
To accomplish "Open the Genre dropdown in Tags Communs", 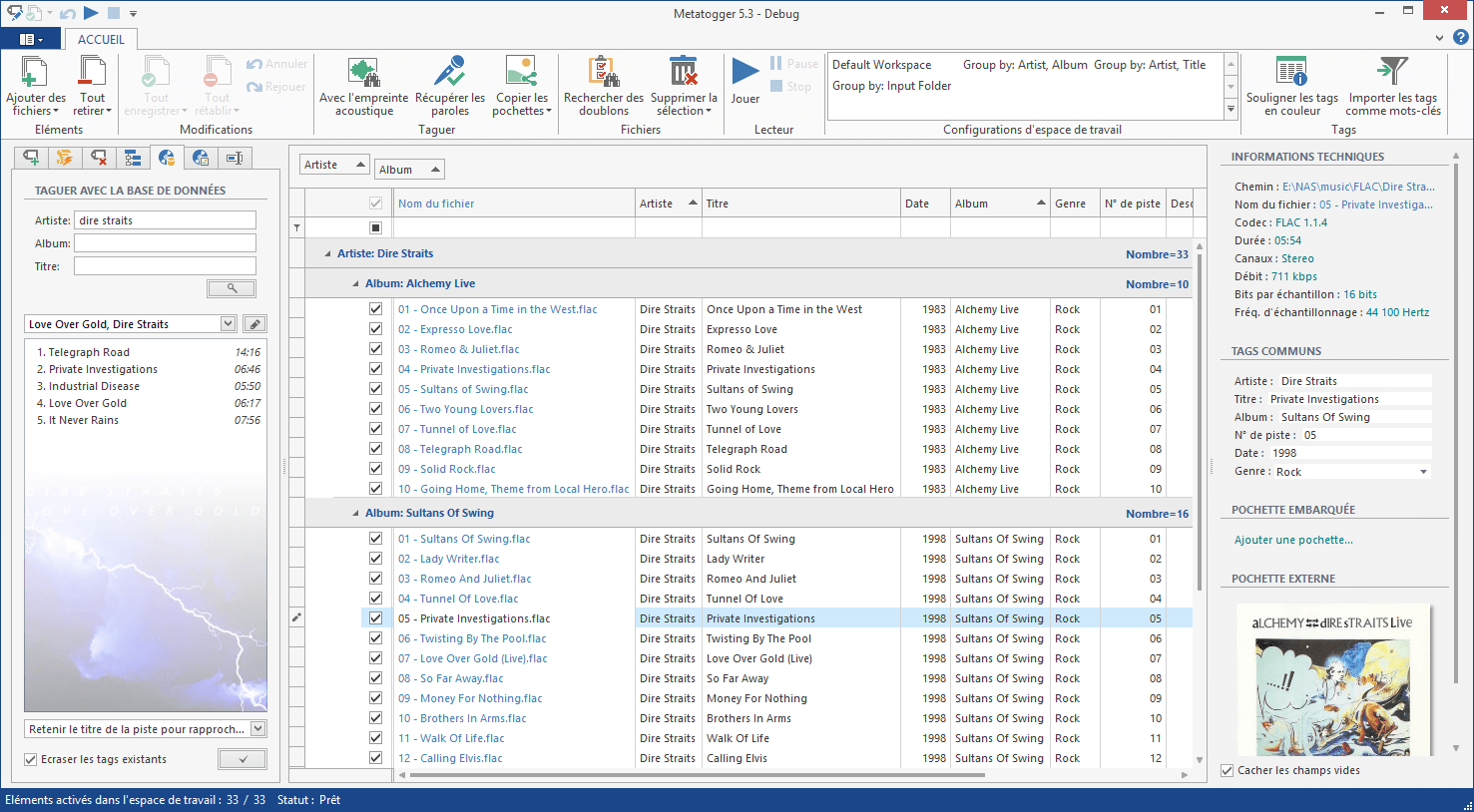I will tap(1423, 472).
